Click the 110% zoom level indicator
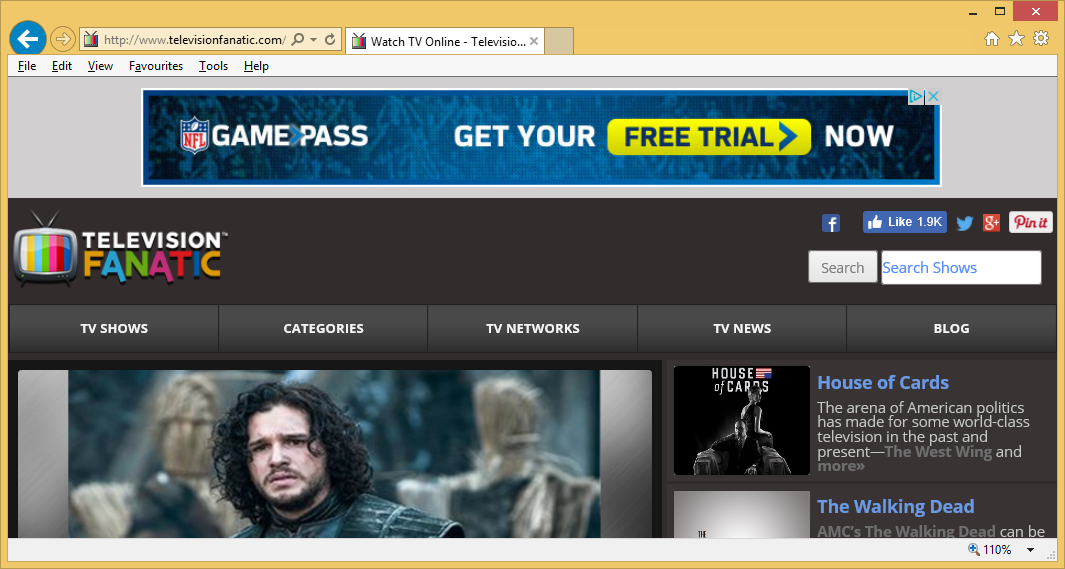The width and height of the screenshot is (1065, 569). coord(990,549)
